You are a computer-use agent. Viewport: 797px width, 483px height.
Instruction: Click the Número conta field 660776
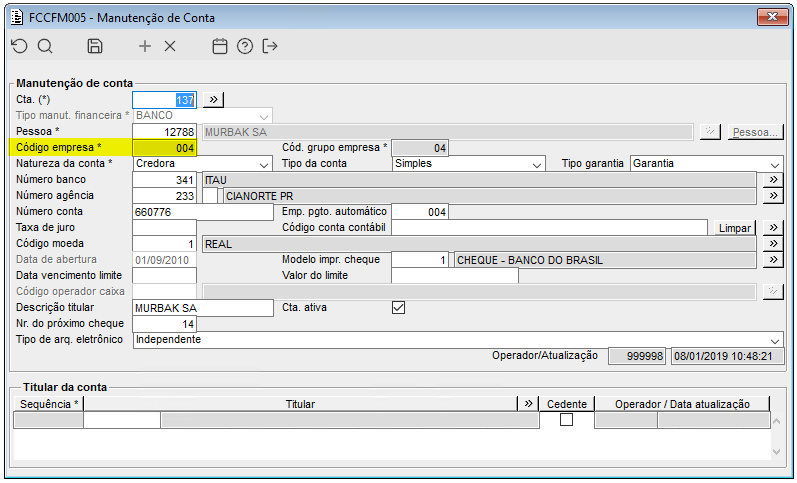coord(203,212)
